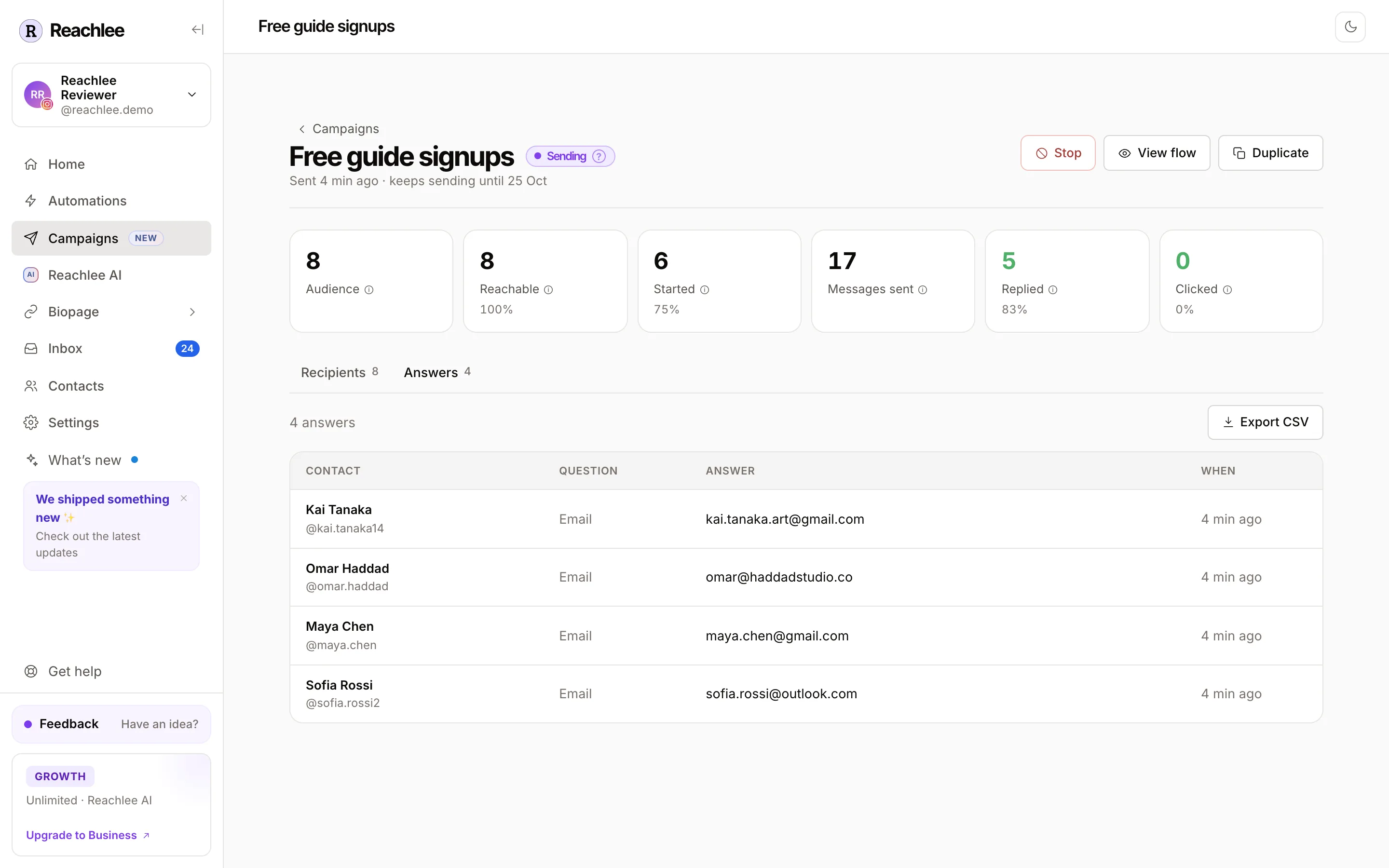Open Omar Haddad contact row
The height and width of the screenshot is (868, 1389).
806,577
